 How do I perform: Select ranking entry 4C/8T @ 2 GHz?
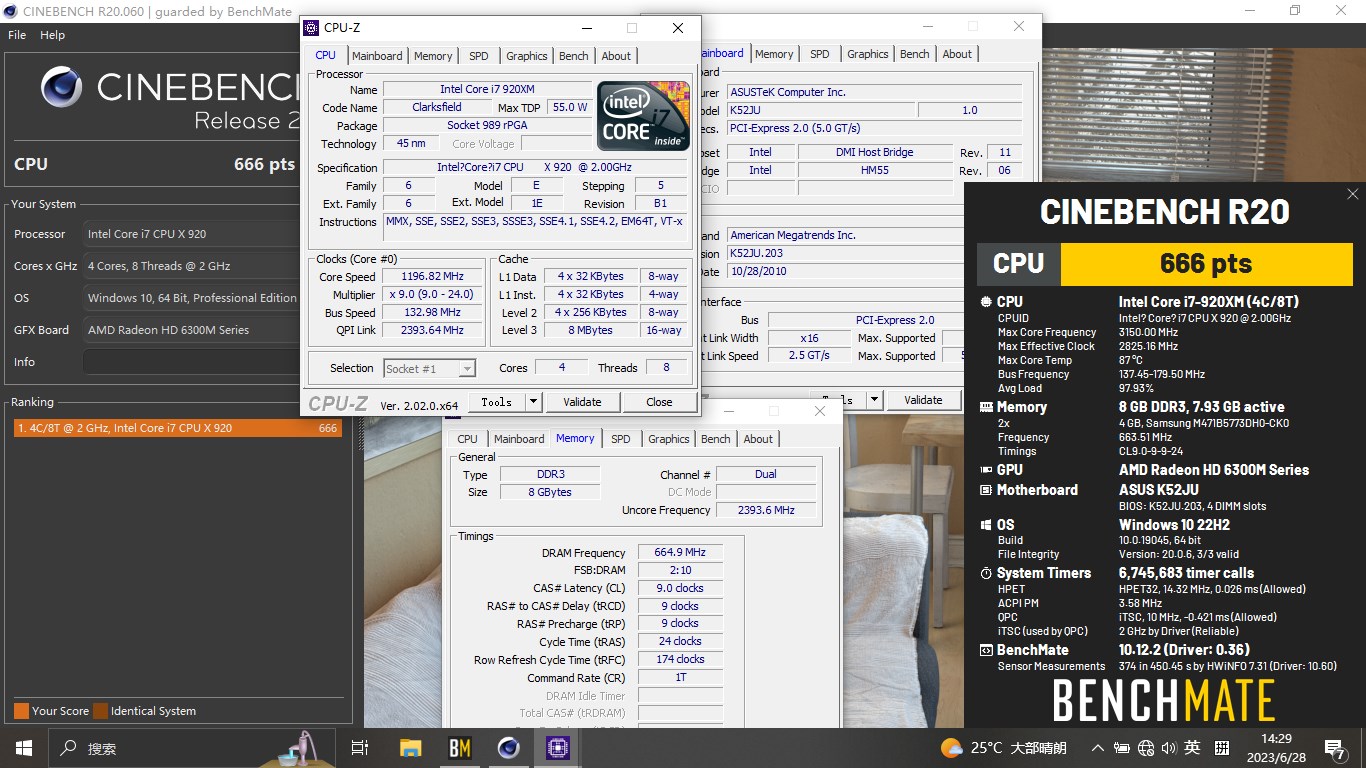(177, 428)
